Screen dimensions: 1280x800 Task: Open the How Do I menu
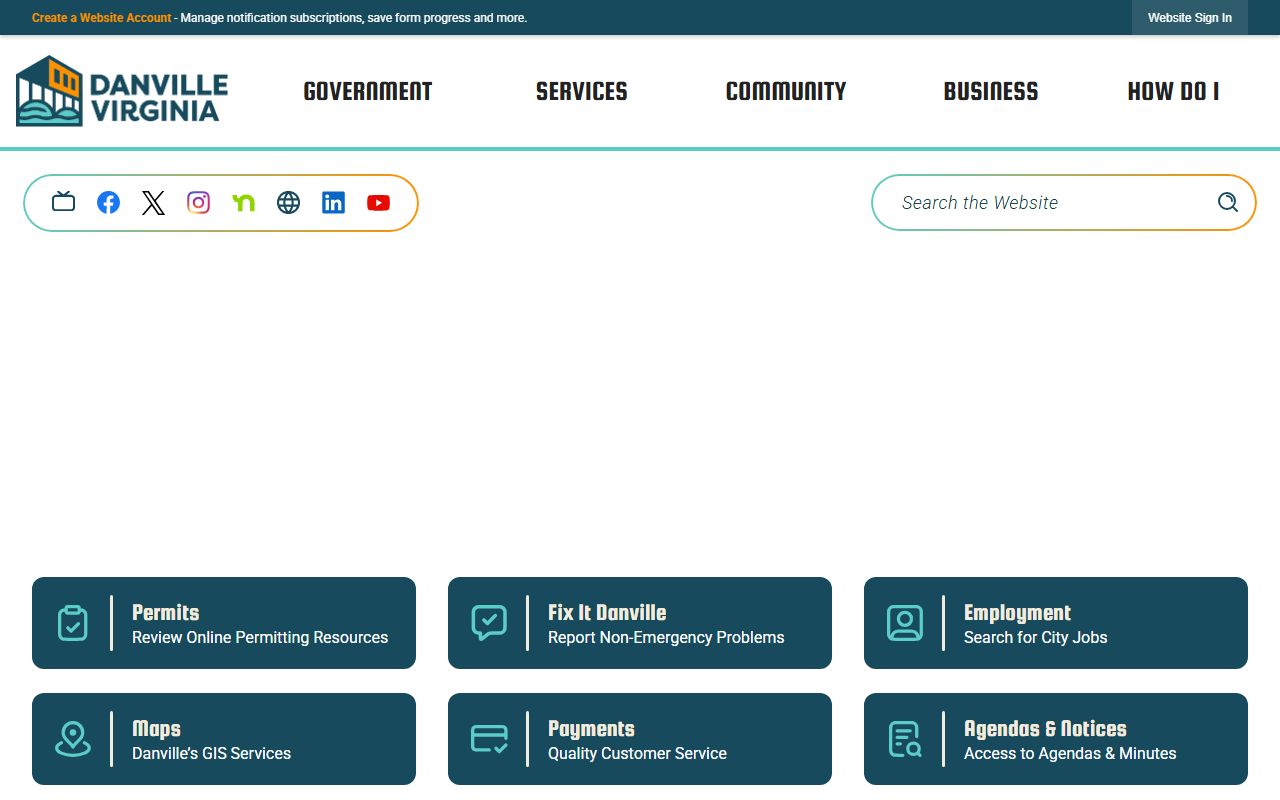1172,92
